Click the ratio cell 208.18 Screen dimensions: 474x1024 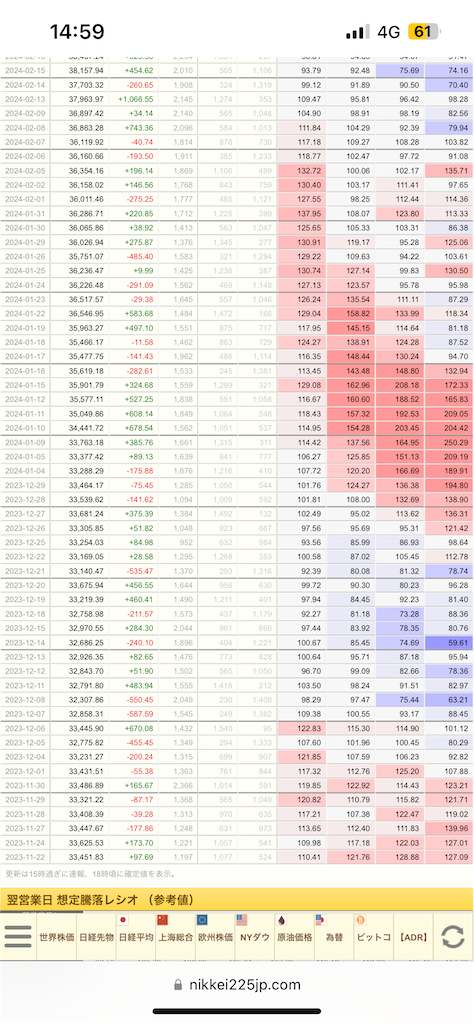pyautogui.click(x=400, y=384)
